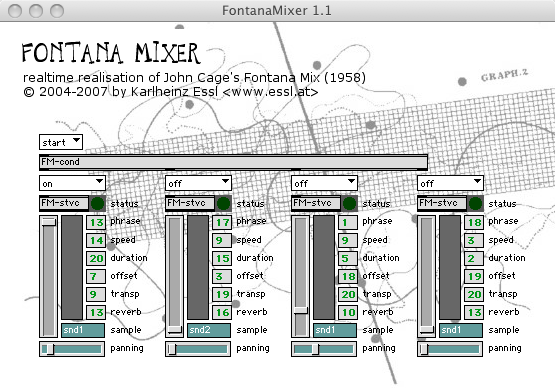555x388 pixels.
Task: Open the first channel's on dropdown
Action: (72, 183)
